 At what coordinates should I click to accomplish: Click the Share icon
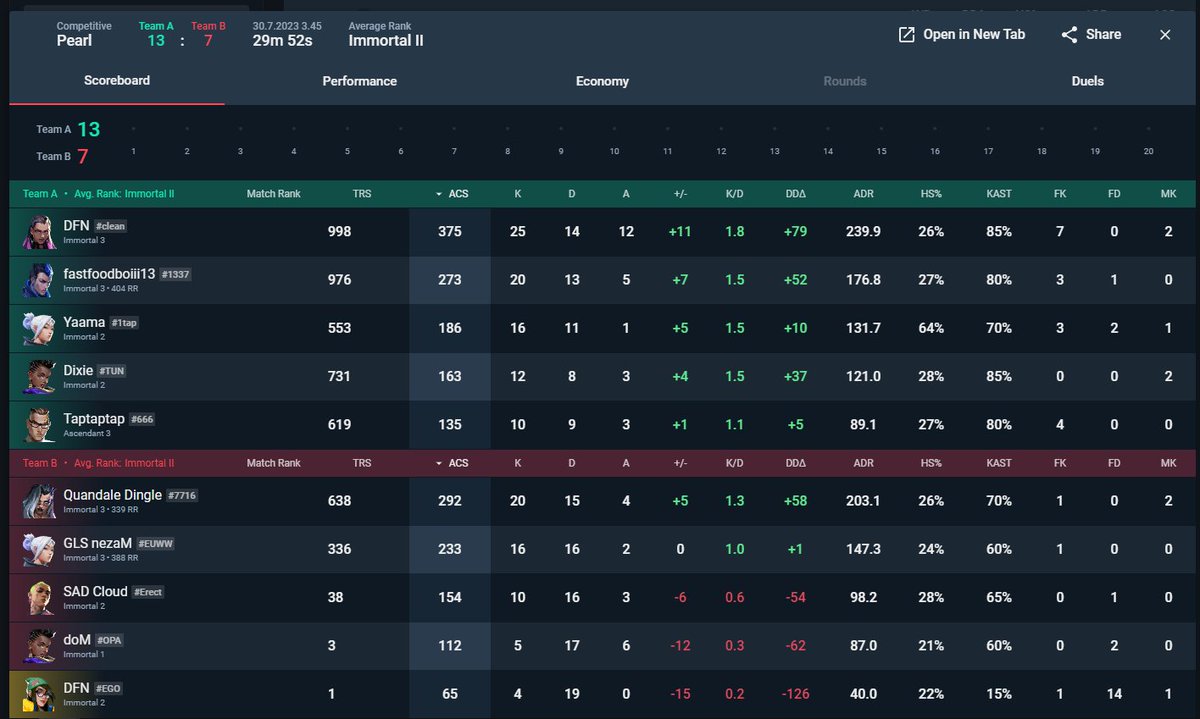click(x=1070, y=35)
